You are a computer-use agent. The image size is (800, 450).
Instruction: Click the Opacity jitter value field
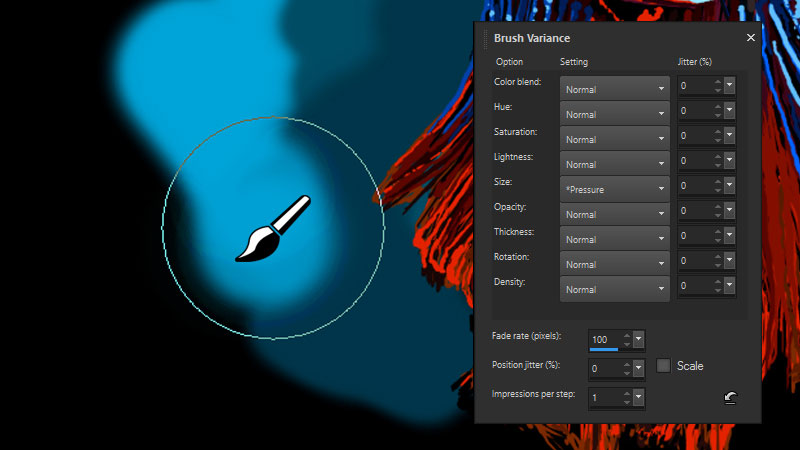[x=695, y=211]
